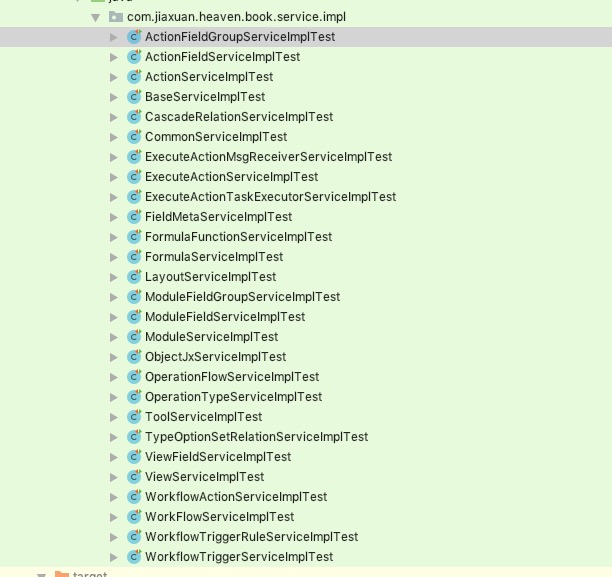Screen dimensions: 612x577
Task: Click the package folder icon of com.jiaxuan.heaven.book.service.impl
Action: click(x=116, y=17)
